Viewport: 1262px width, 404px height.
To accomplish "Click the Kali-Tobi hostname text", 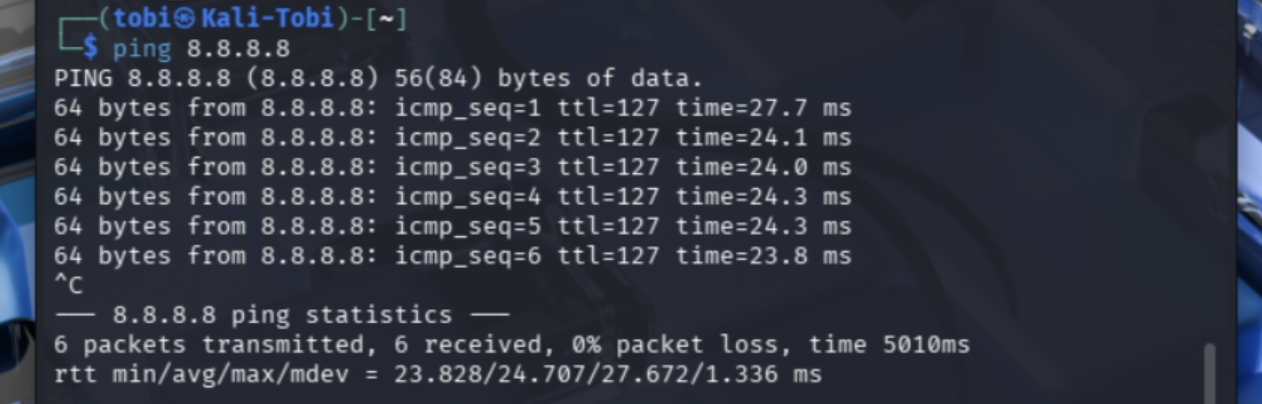I will (x=258, y=19).
